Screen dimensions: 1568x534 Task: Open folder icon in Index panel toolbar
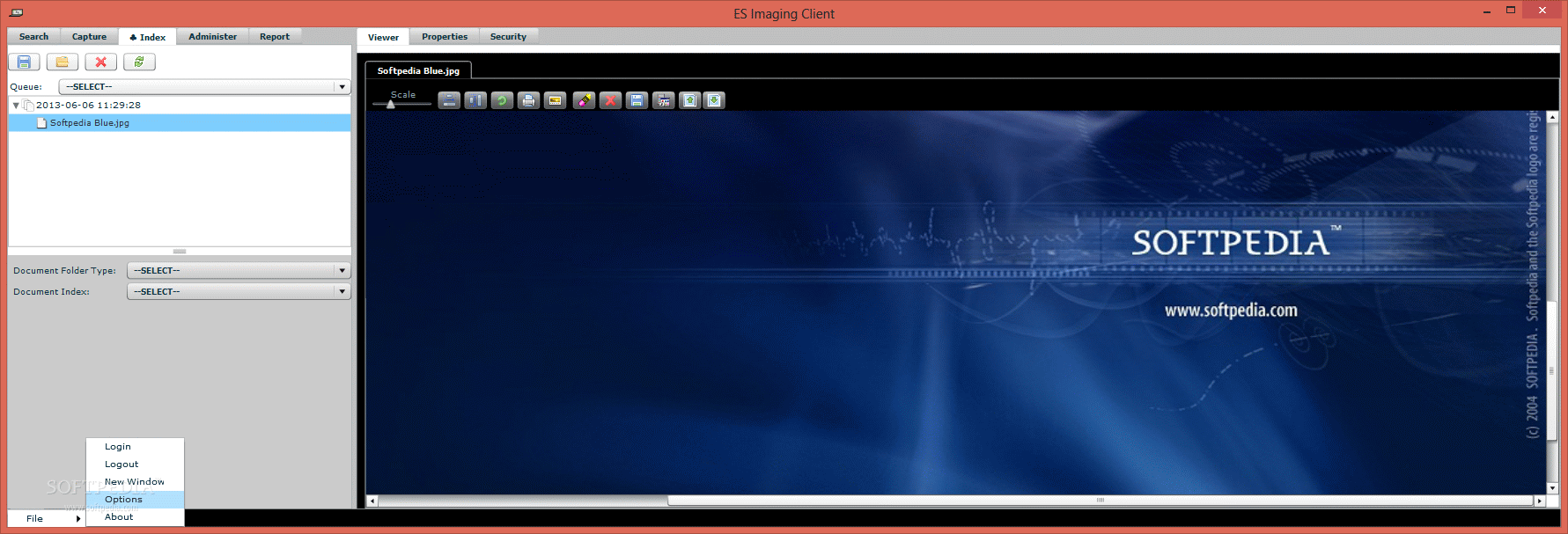click(63, 62)
